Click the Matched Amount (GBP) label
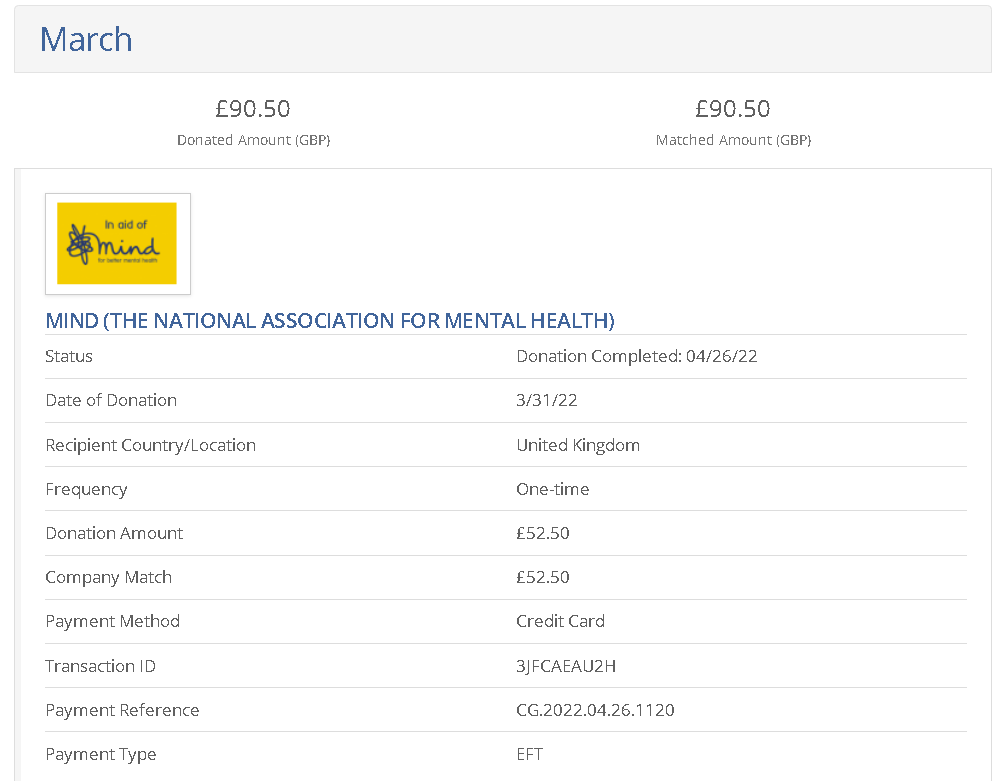This screenshot has height=781, width=1006. click(x=733, y=140)
